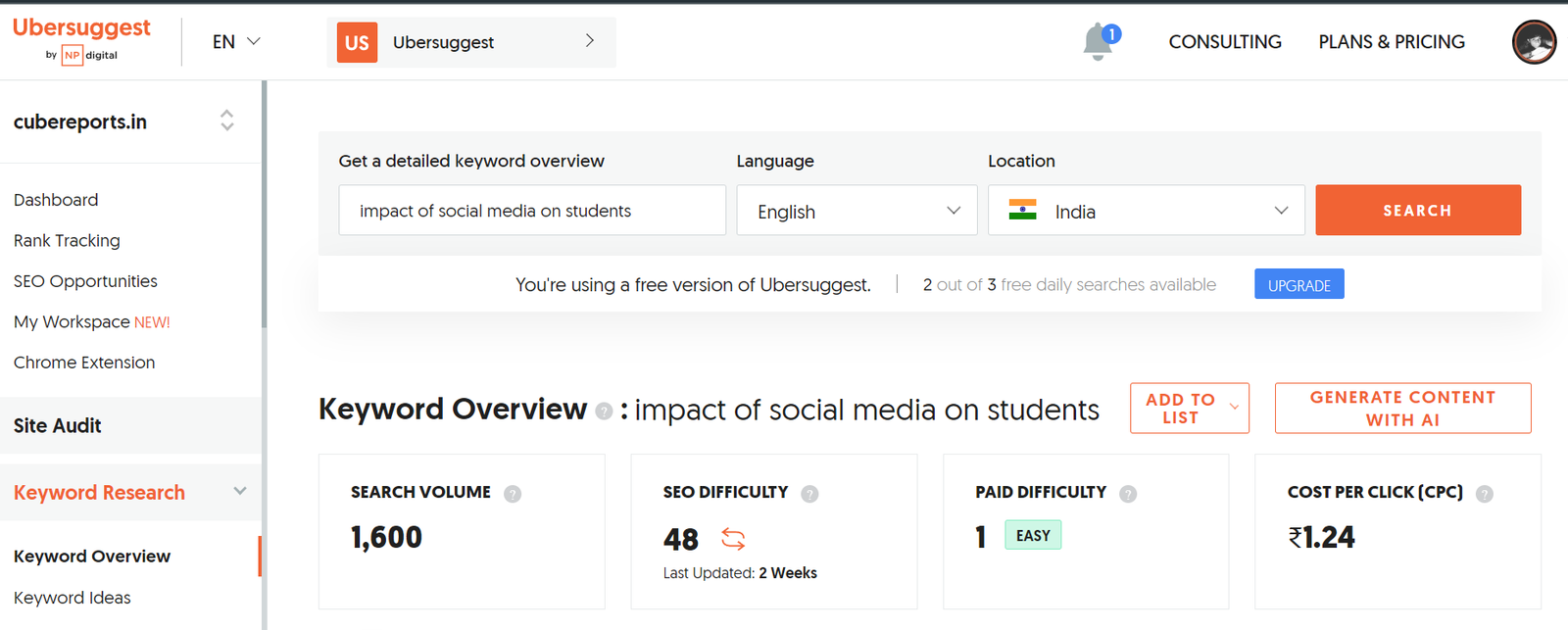The image size is (1568, 630).
Task: Open Dashboard in the sidebar
Action: point(56,200)
